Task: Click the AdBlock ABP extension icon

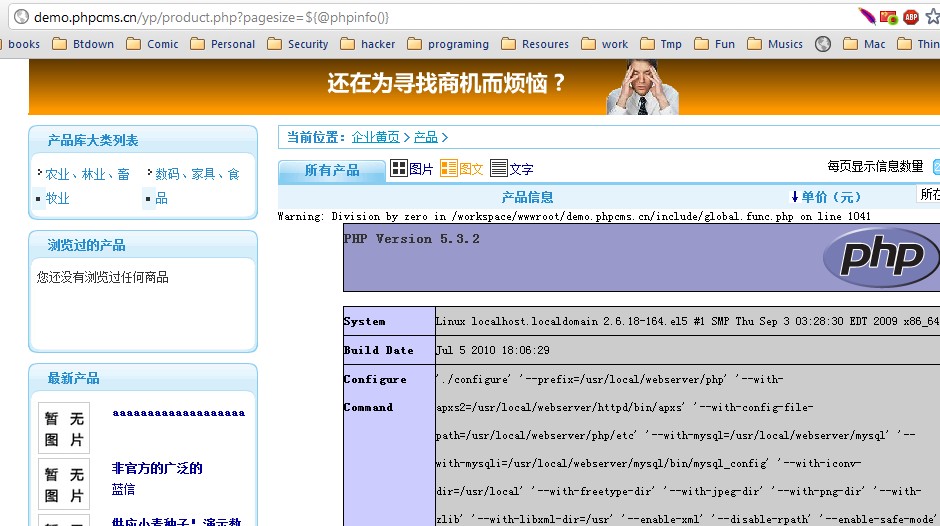Action: [x=911, y=17]
